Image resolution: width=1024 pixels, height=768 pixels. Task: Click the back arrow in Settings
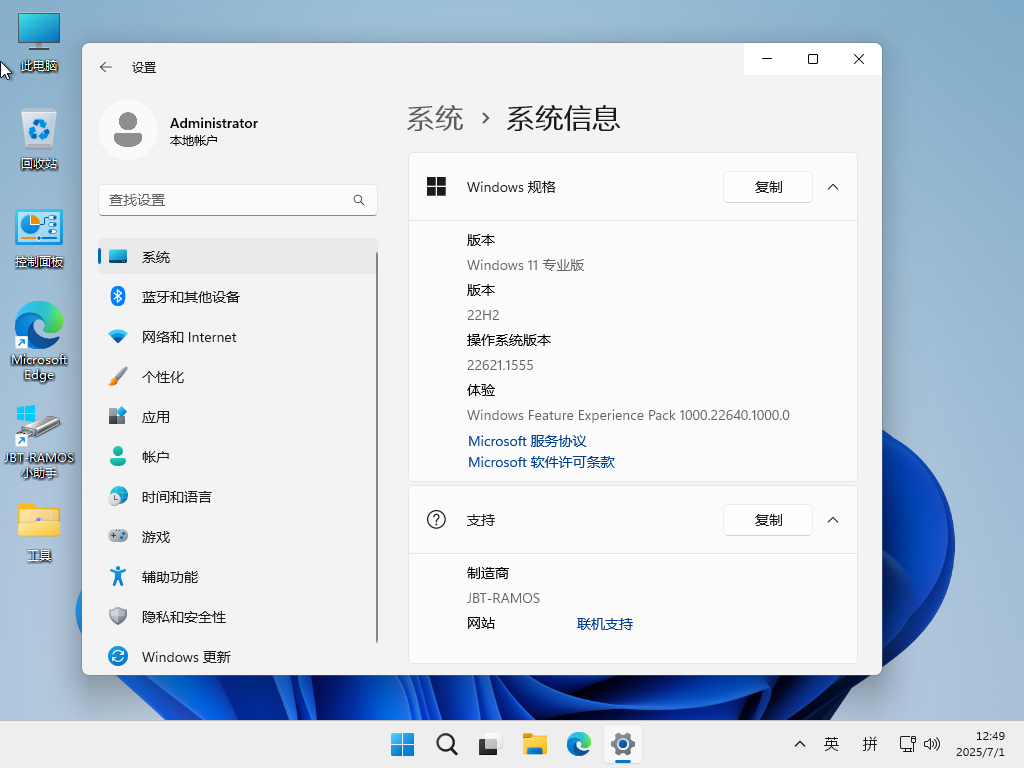[106, 67]
